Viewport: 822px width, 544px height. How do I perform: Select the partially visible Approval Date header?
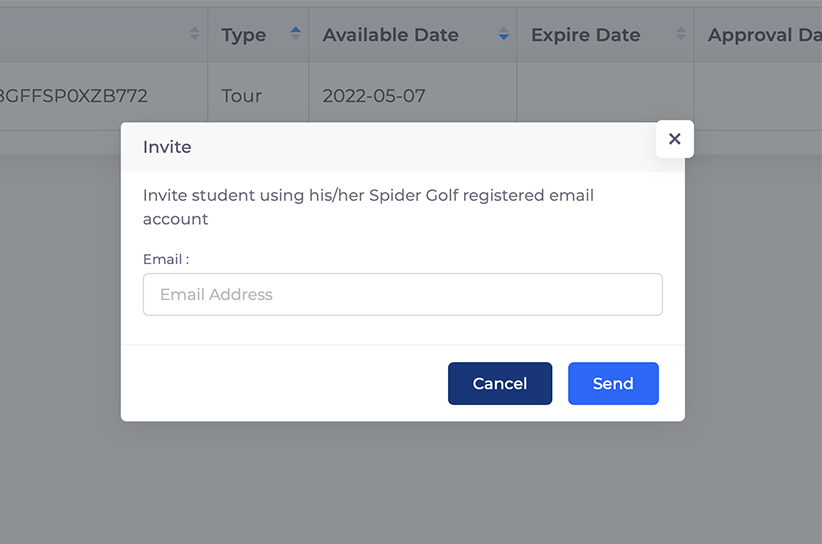[764, 35]
